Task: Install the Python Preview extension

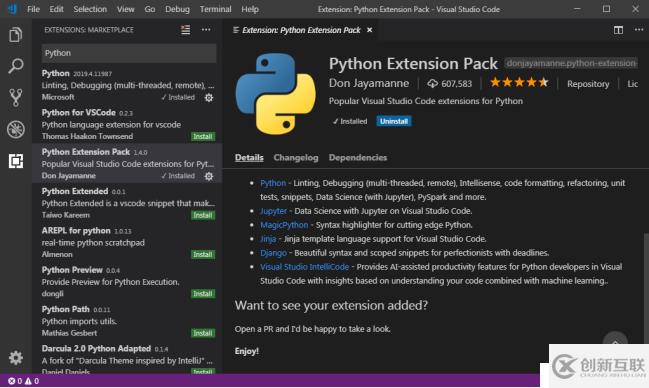Action: 203,294
